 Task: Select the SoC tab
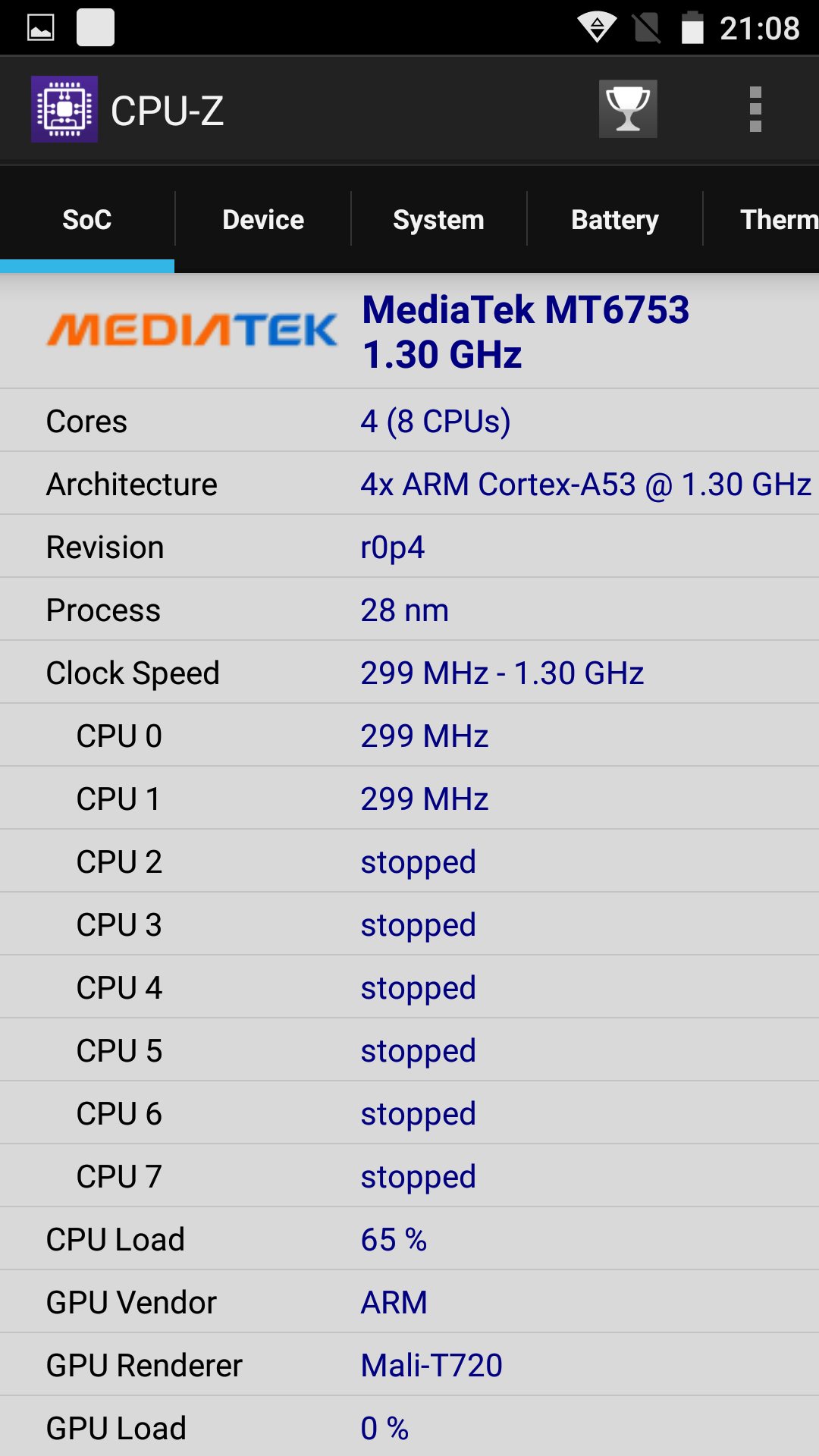(x=87, y=220)
